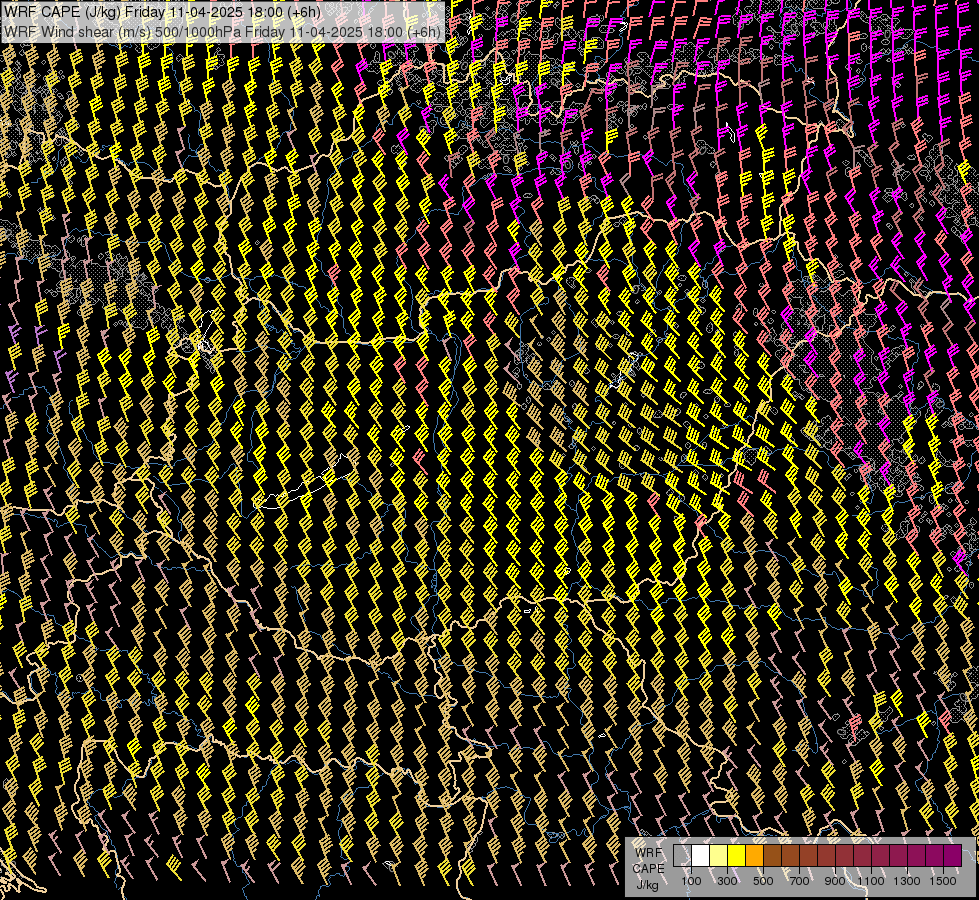Click the 'WRF CAPE (J/kg)' title line

tap(162, 12)
